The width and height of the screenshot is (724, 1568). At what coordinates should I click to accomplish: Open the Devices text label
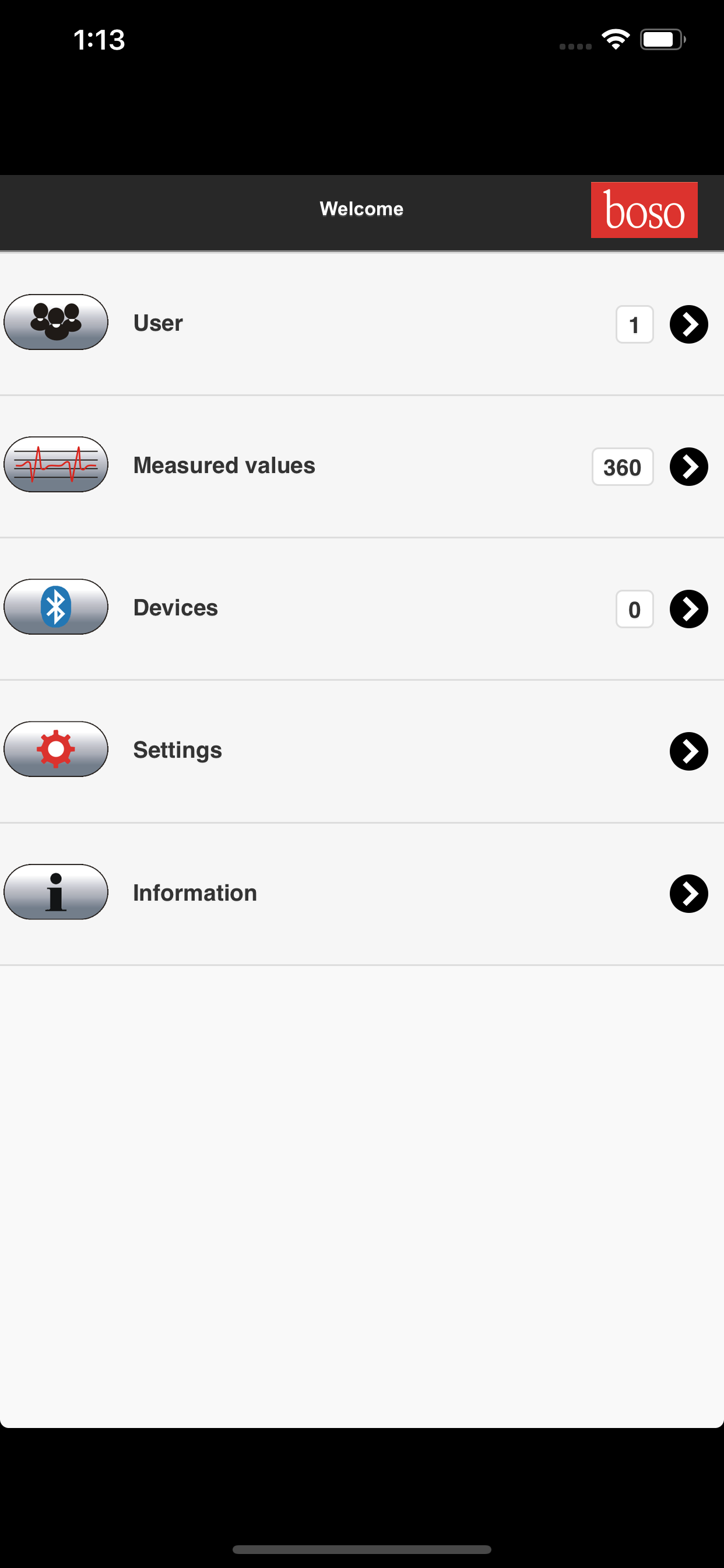click(175, 608)
